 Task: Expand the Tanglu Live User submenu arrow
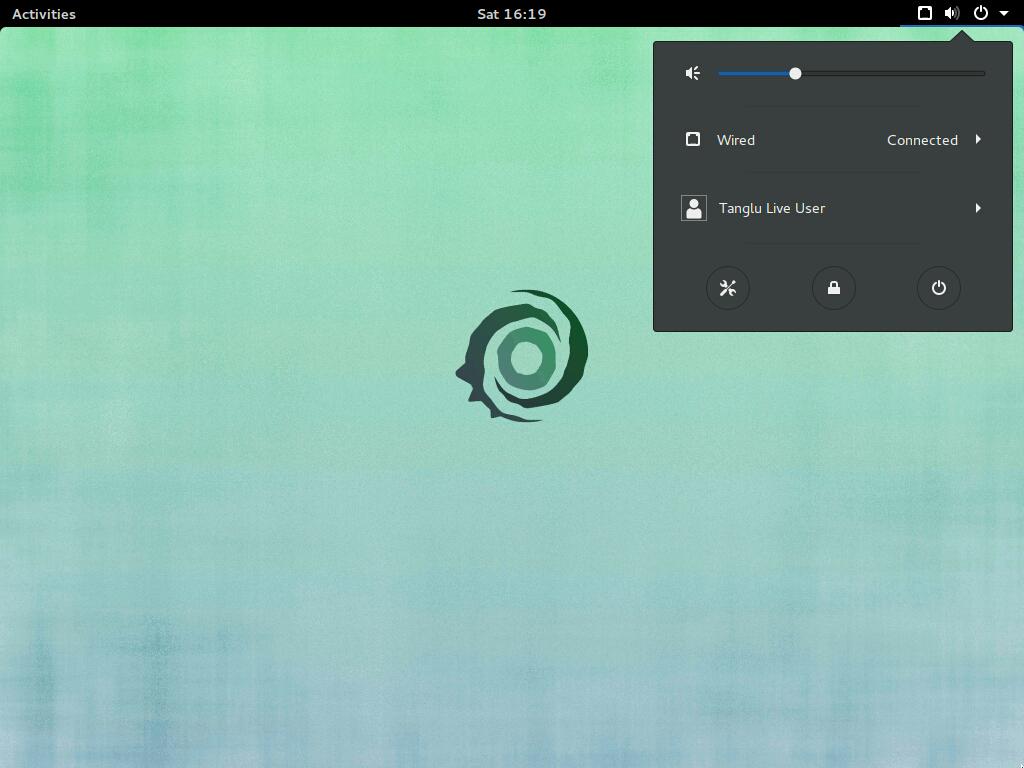[x=978, y=208]
